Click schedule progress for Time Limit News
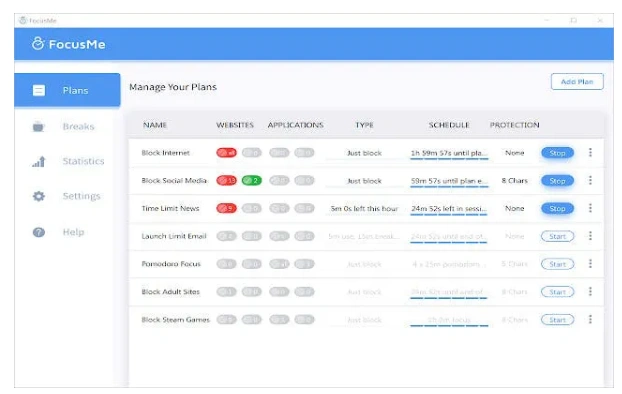This screenshot has width=622, height=394. point(449,215)
